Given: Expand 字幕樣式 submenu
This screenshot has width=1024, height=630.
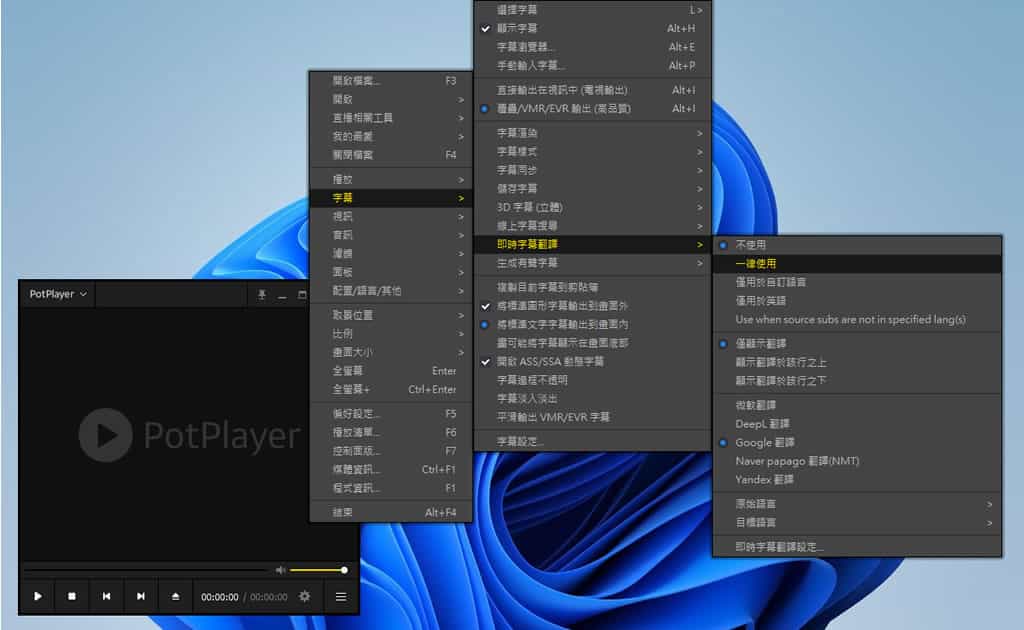Looking at the screenshot, I should tap(592, 151).
